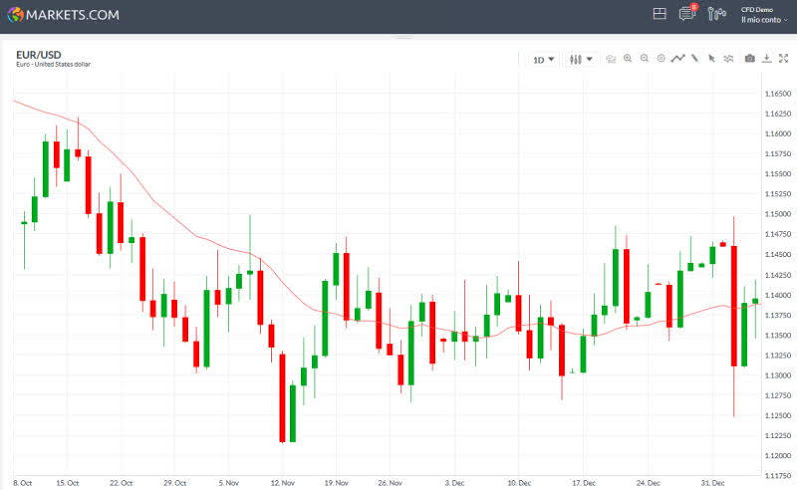Zoom in on the chart

click(x=628, y=59)
